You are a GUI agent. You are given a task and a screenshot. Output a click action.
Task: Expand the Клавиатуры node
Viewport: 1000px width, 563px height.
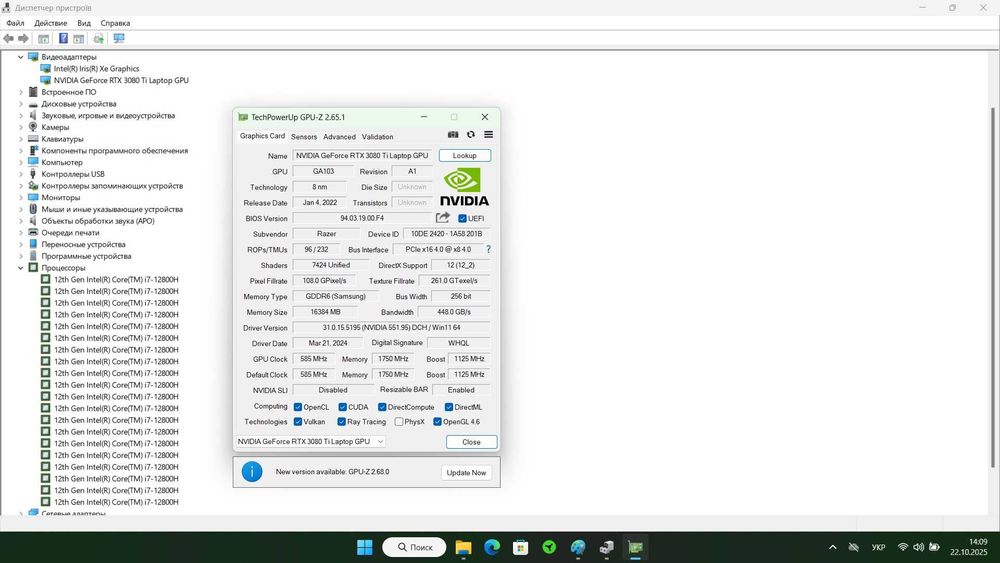pyautogui.click(x=20, y=139)
